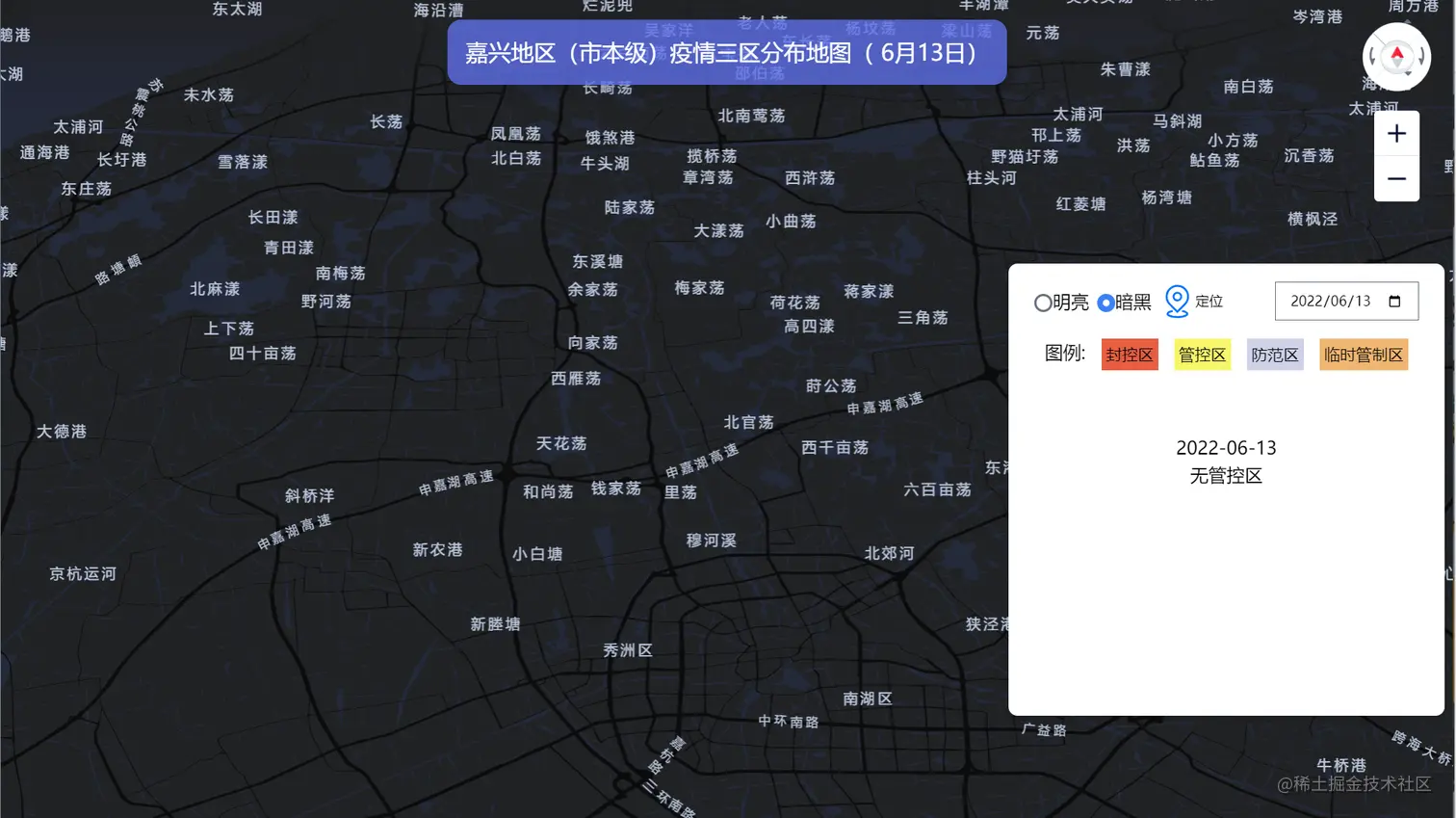Click the 定位 location pin icon
This screenshot has height=818, width=1456.
(x=1177, y=302)
